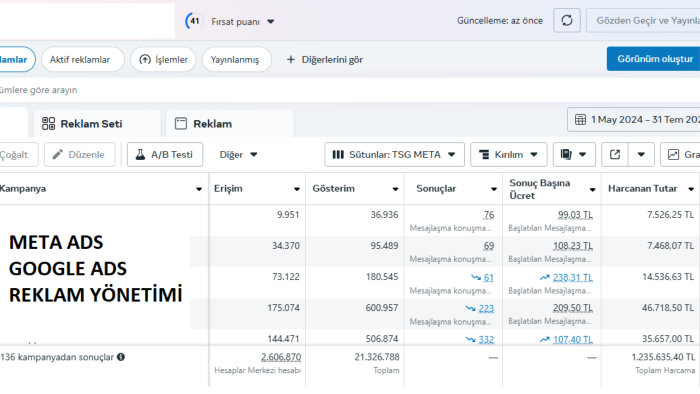Click the info icon near 136 kampanyadan sonuçlar
The height and width of the screenshot is (394, 700).
pos(121,357)
